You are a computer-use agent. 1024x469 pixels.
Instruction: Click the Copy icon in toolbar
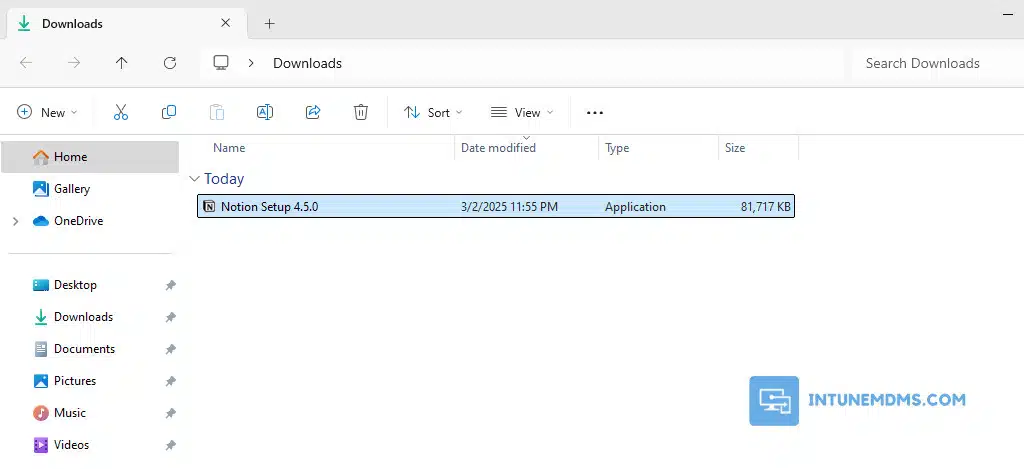click(x=169, y=113)
